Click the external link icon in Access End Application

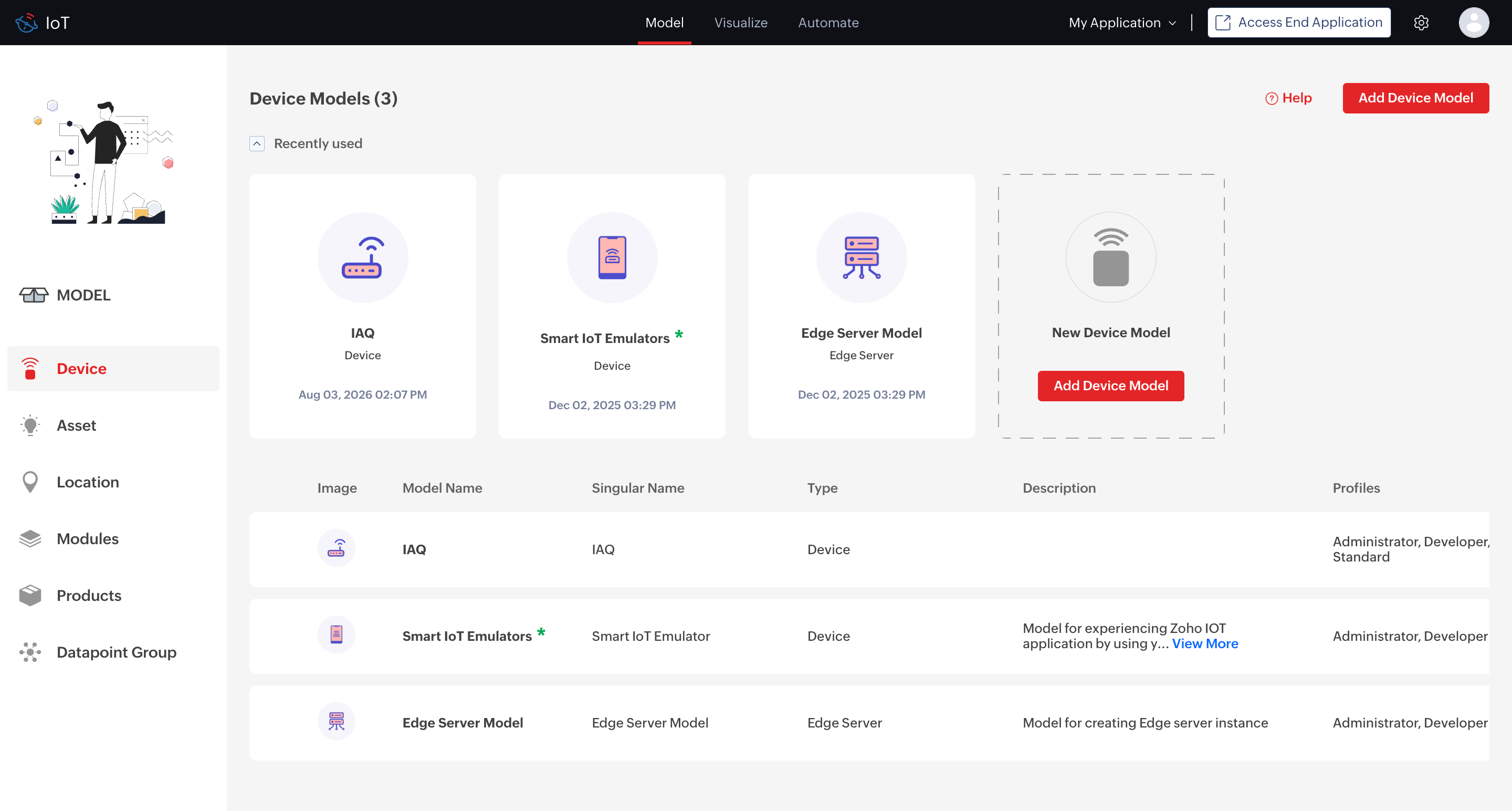pos(1223,23)
